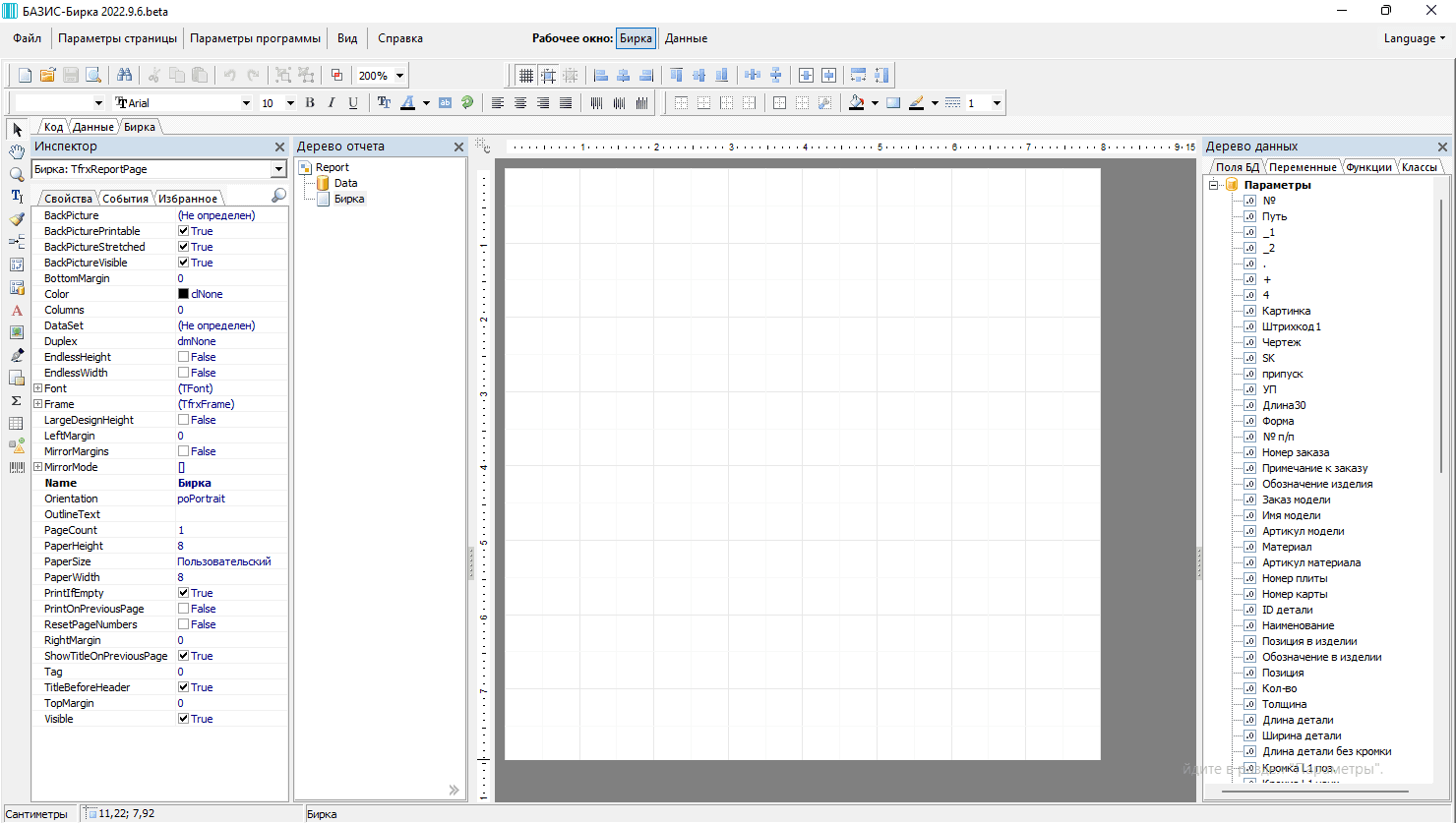
Task: Click the print preview magnifier icon
Action: (93, 75)
